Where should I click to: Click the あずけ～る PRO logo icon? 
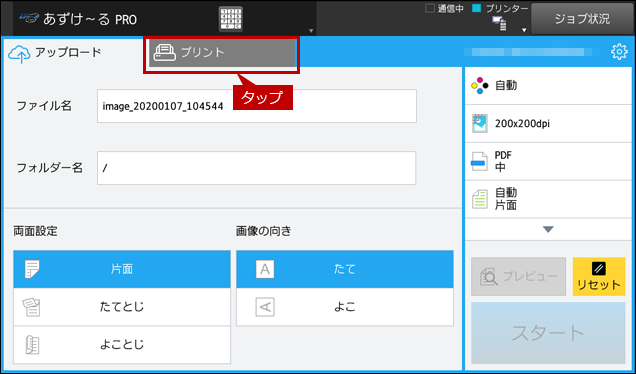click(x=30, y=18)
